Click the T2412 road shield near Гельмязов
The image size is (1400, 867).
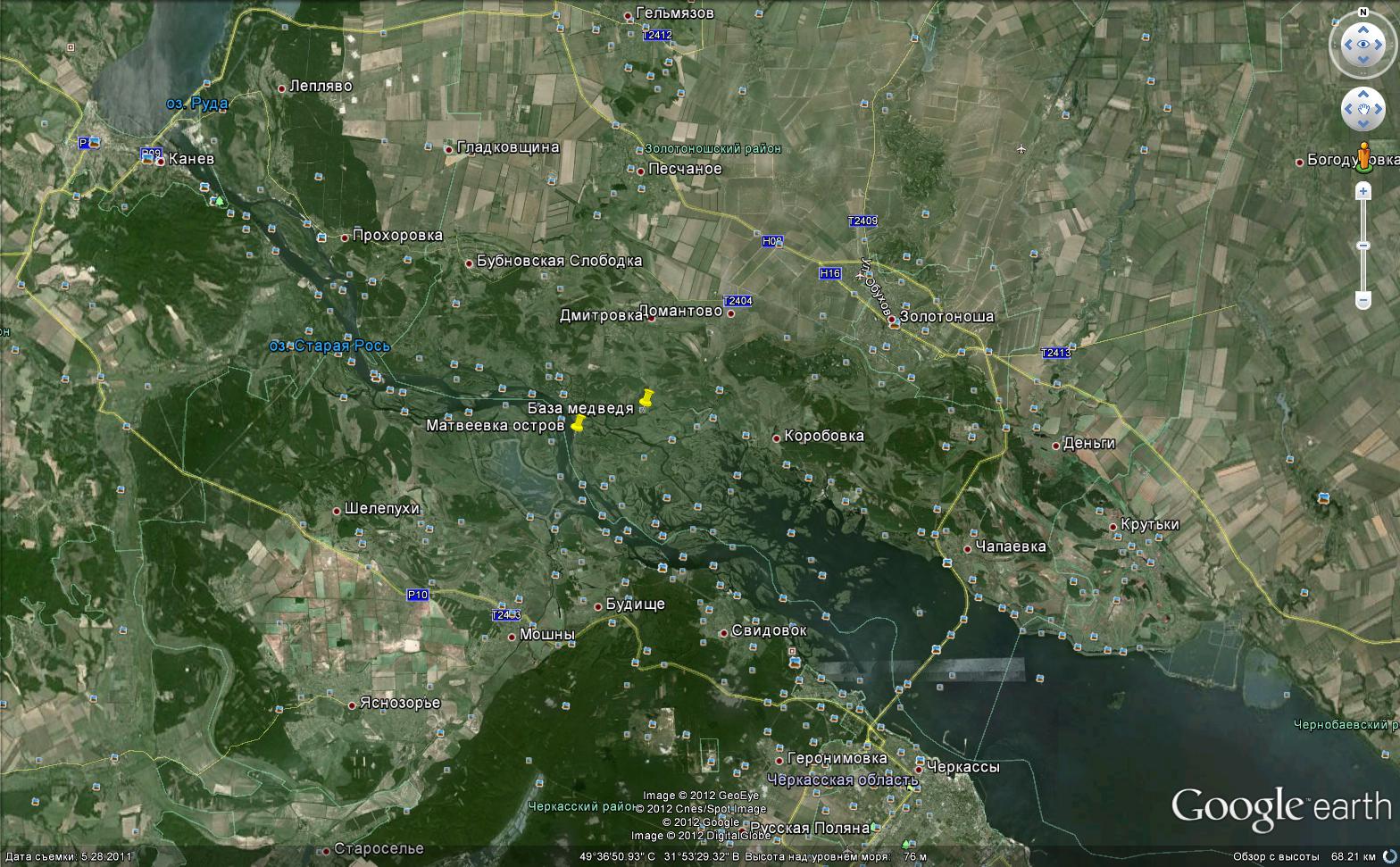point(657,35)
